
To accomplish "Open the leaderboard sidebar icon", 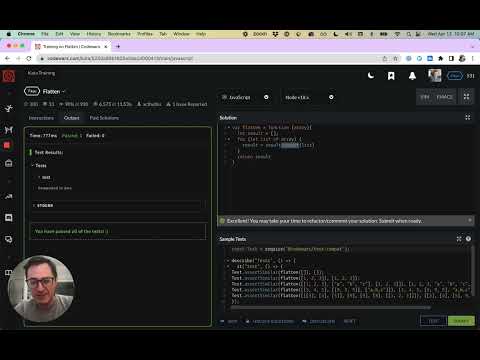I will (x=9, y=196).
